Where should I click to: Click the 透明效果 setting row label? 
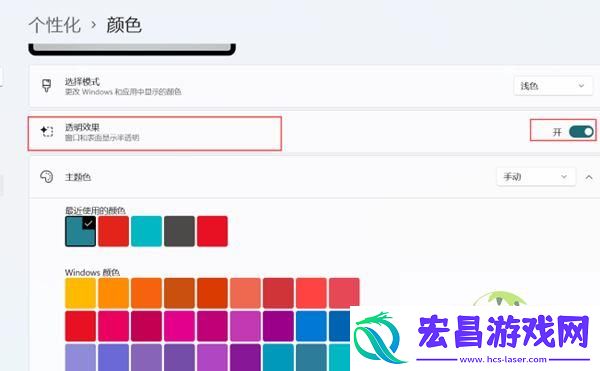pyautogui.click(x=82, y=127)
